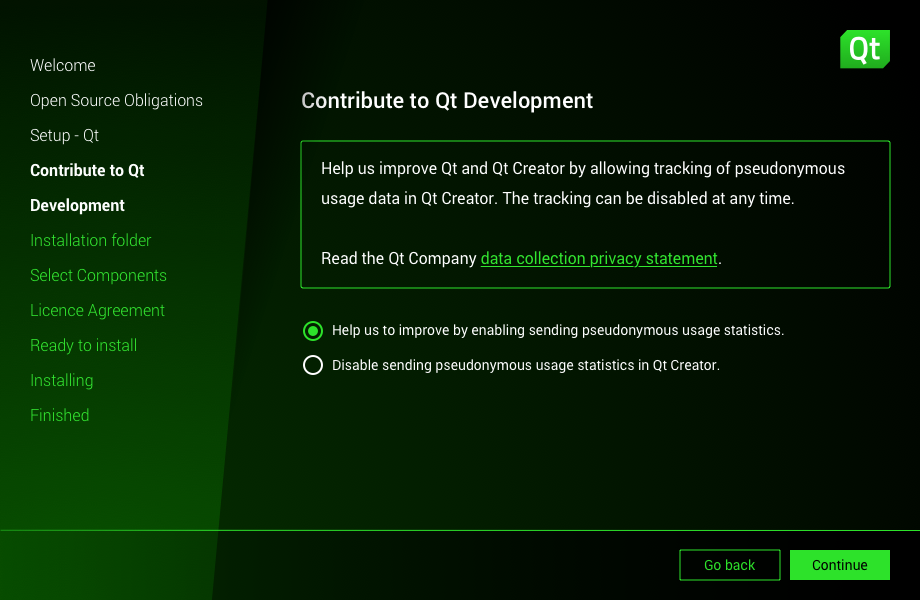Go to the Installation folder step

(x=91, y=240)
